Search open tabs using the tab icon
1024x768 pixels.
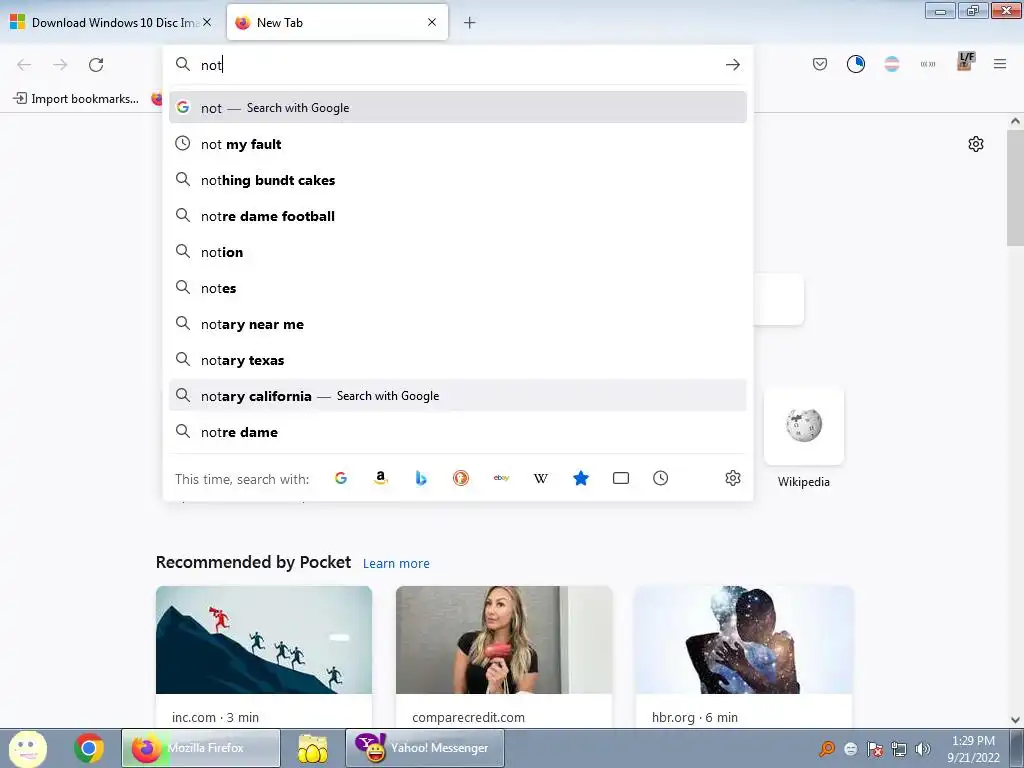click(x=621, y=478)
